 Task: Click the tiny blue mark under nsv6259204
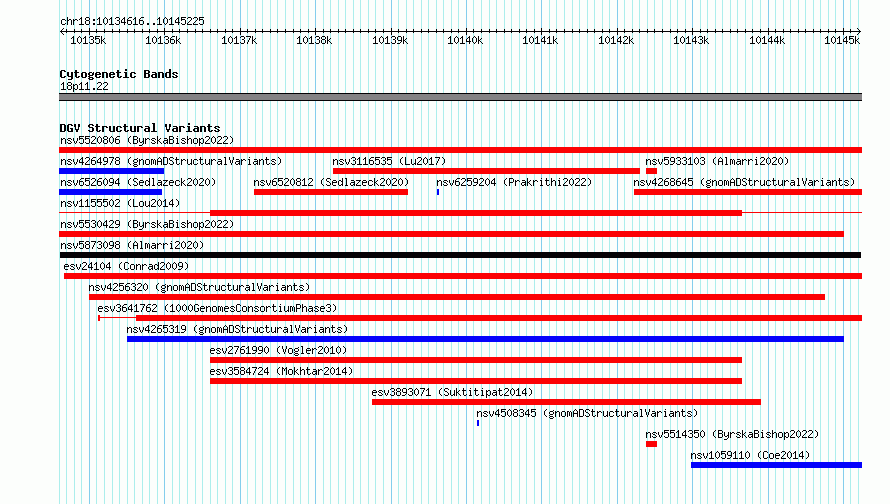pyautogui.click(x=438, y=192)
